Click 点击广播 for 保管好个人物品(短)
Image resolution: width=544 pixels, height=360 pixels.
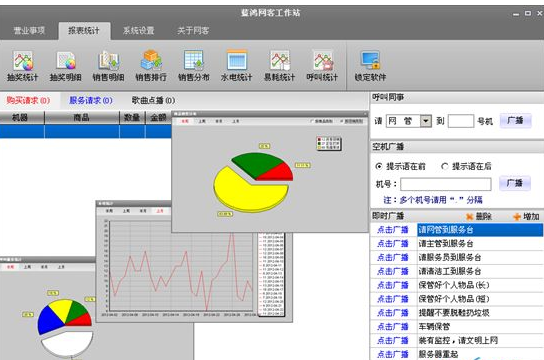click(x=393, y=299)
